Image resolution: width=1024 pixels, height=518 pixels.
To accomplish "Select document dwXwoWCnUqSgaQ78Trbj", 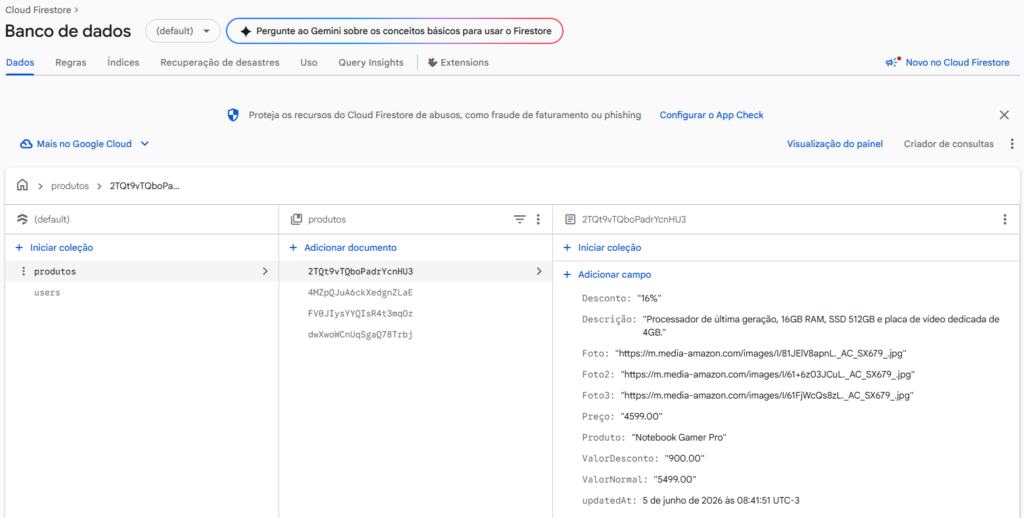I will (x=360, y=334).
